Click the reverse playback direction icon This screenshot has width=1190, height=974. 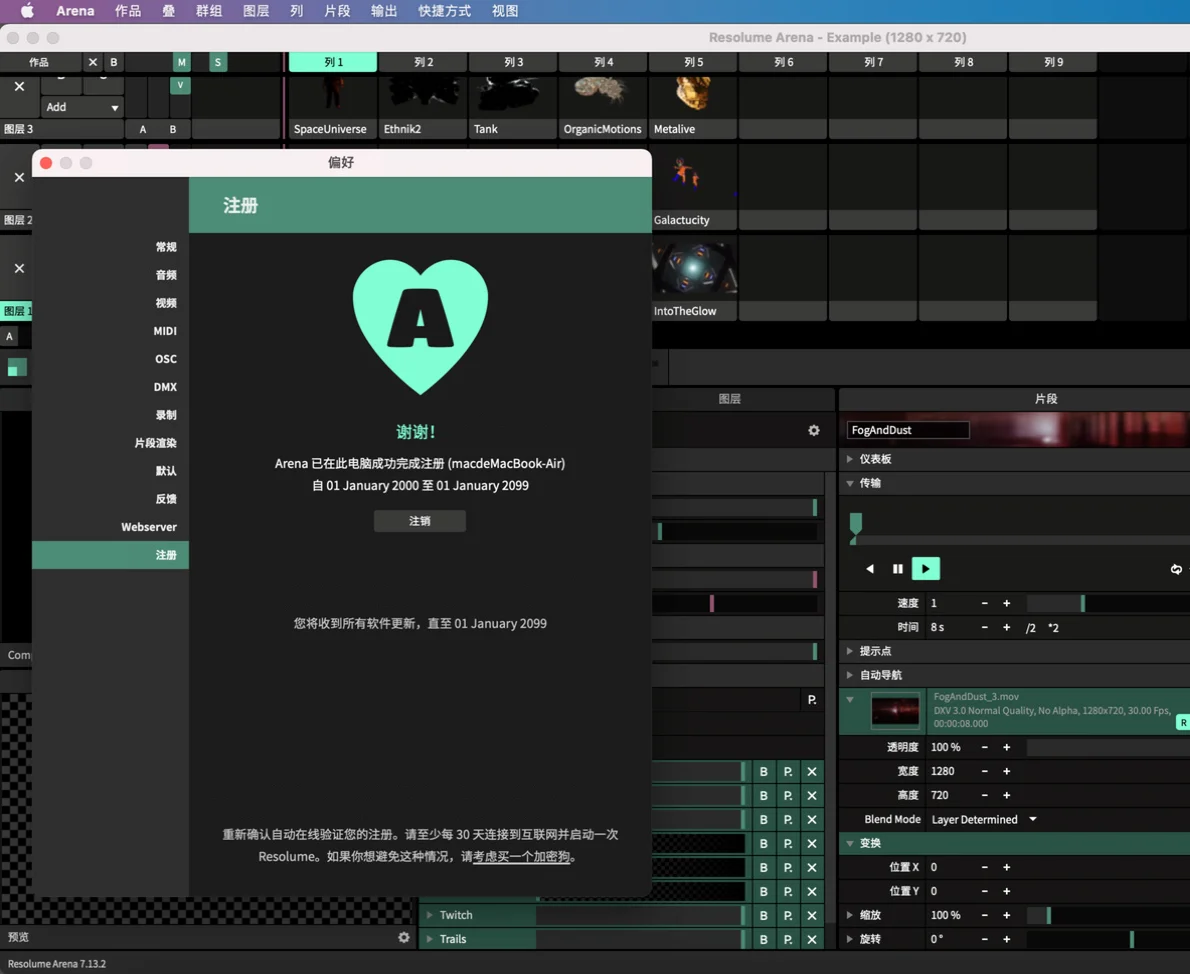869,568
